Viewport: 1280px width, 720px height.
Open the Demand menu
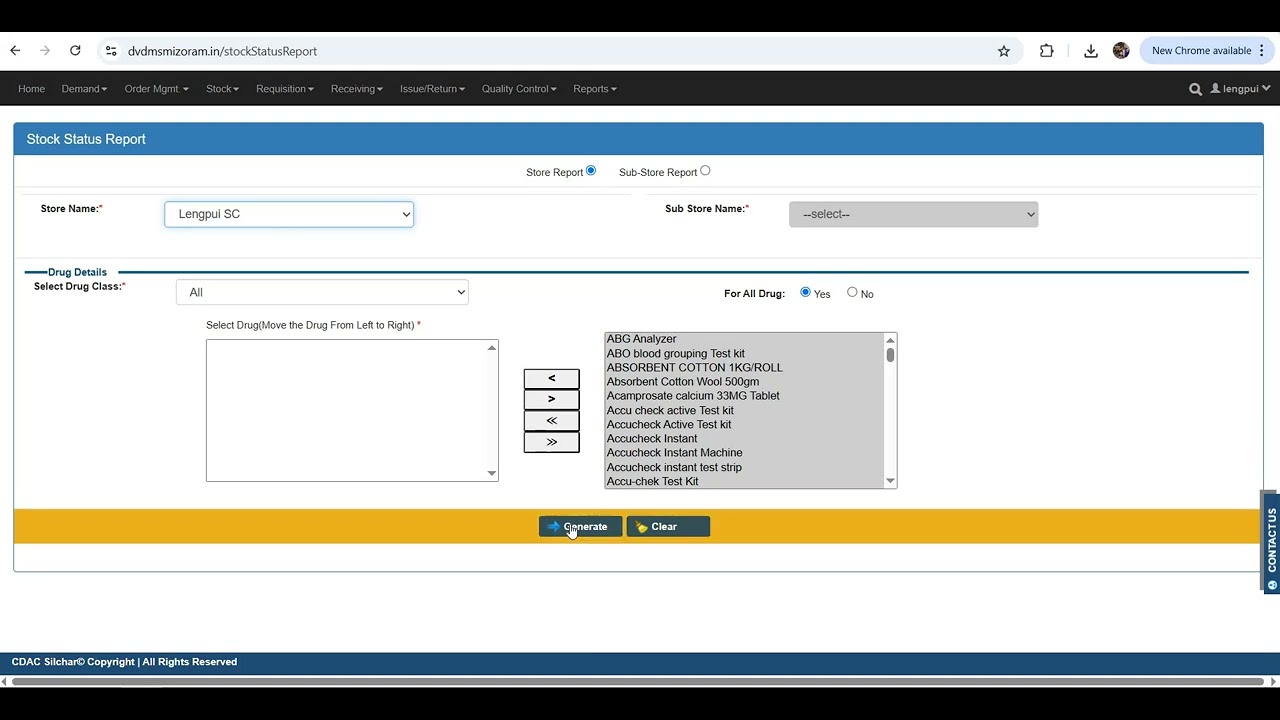pyautogui.click(x=84, y=89)
